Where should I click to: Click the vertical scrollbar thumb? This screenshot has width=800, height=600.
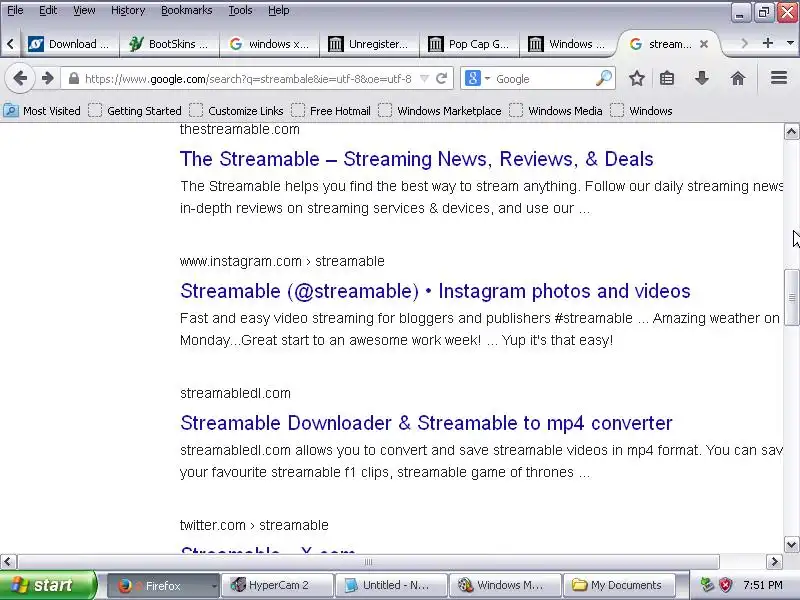pos(791,297)
